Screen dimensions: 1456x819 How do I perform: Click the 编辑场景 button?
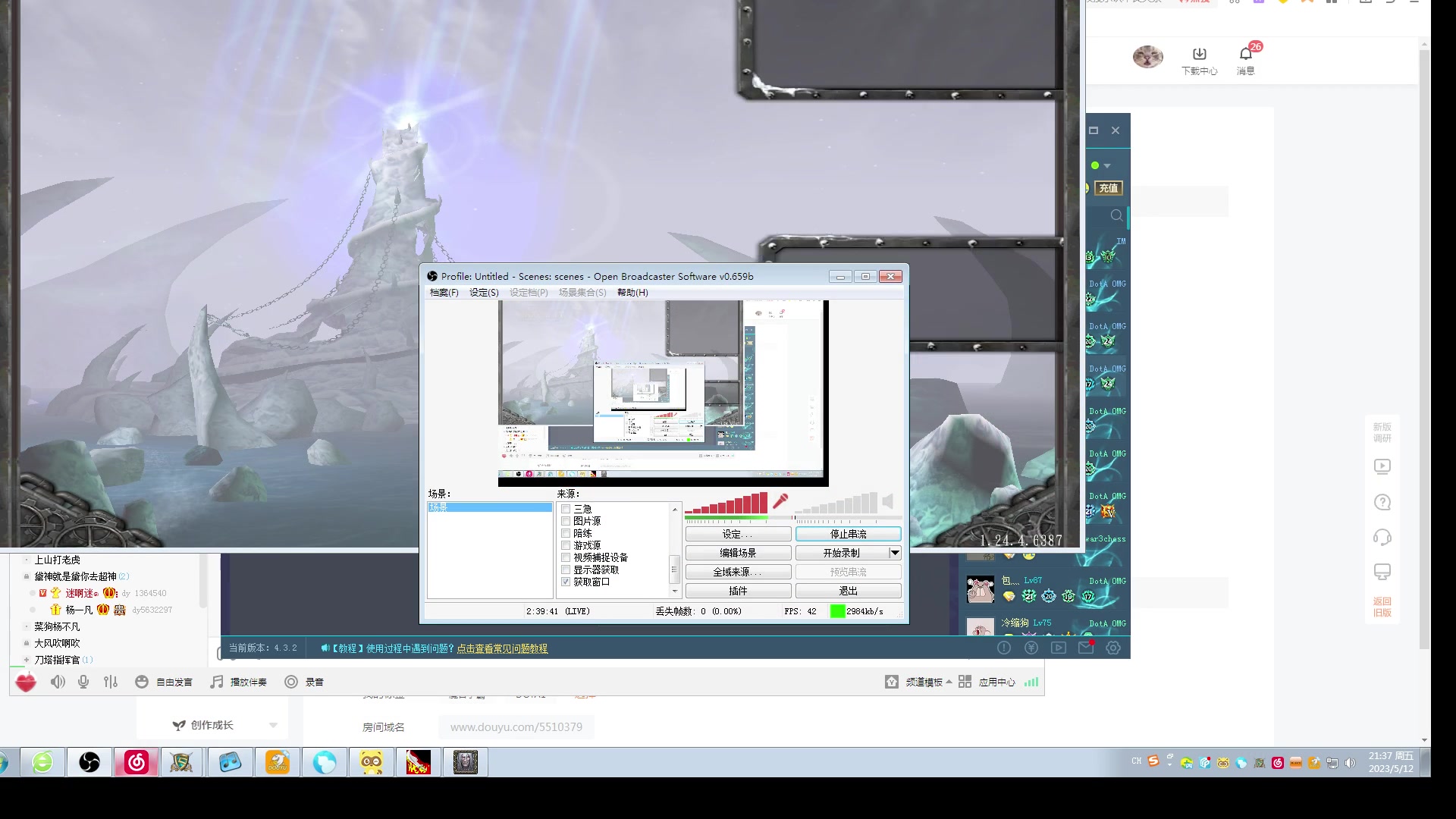tap(738, 554)
